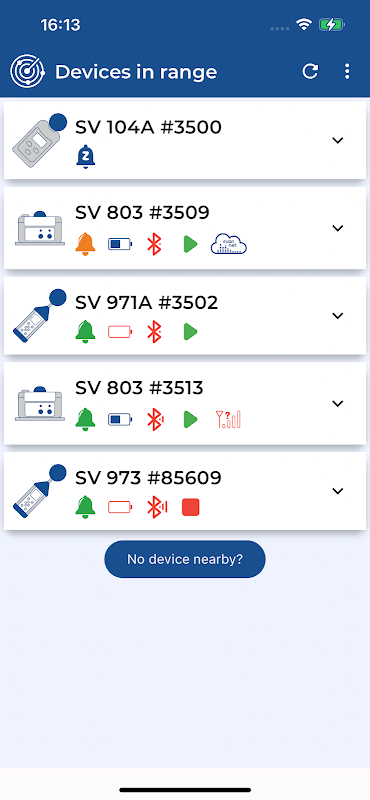Tap Bluetooth icon on SV 971A #3502

154,332
